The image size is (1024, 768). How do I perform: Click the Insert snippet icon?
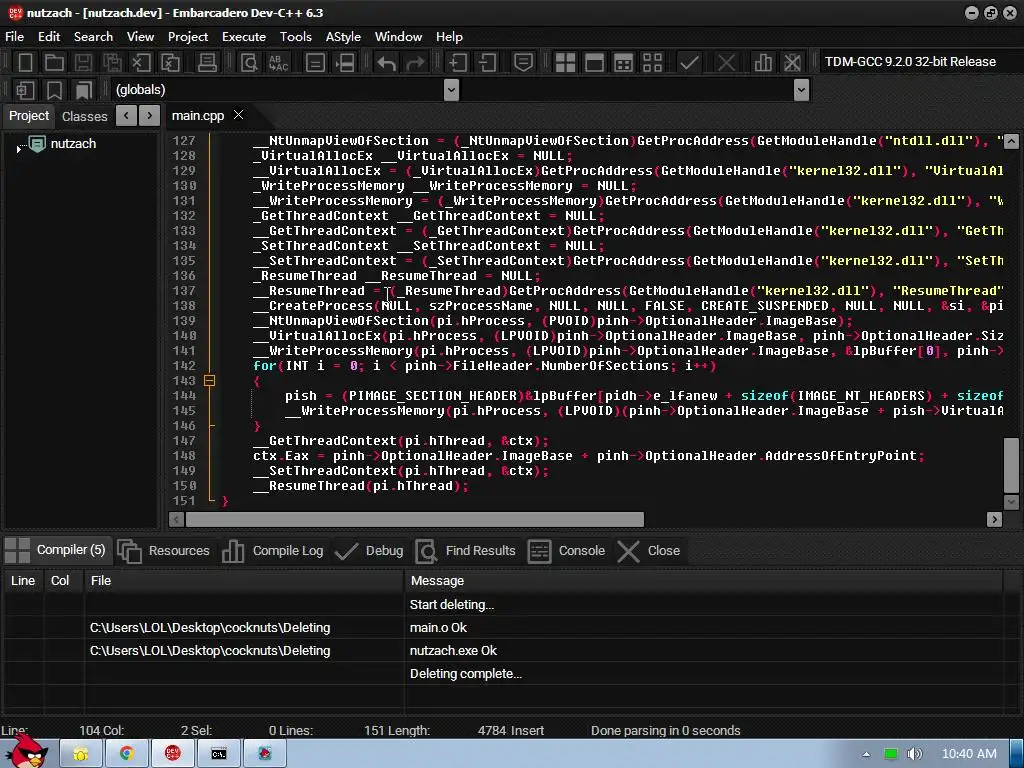[25, 90]
